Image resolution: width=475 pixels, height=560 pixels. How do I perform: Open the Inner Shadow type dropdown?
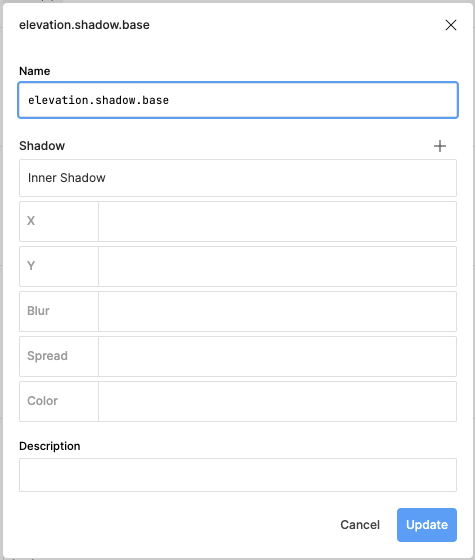click(x=238, y=178)
